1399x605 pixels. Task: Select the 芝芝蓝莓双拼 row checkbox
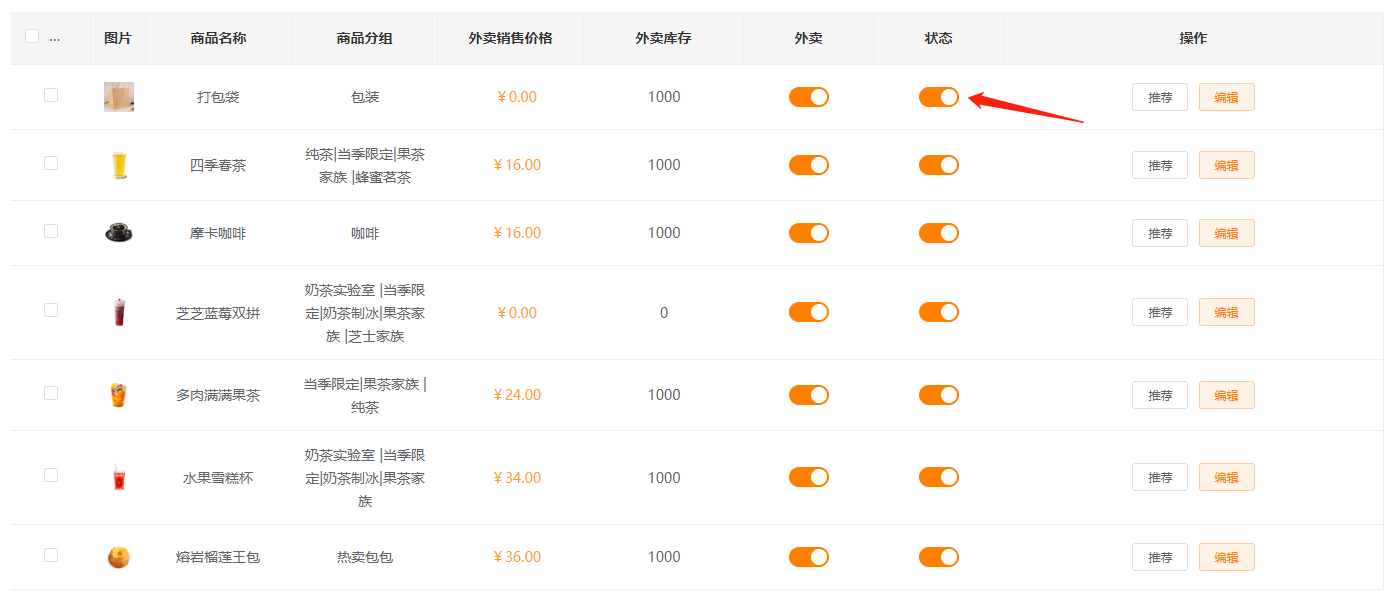click(51, 310)
